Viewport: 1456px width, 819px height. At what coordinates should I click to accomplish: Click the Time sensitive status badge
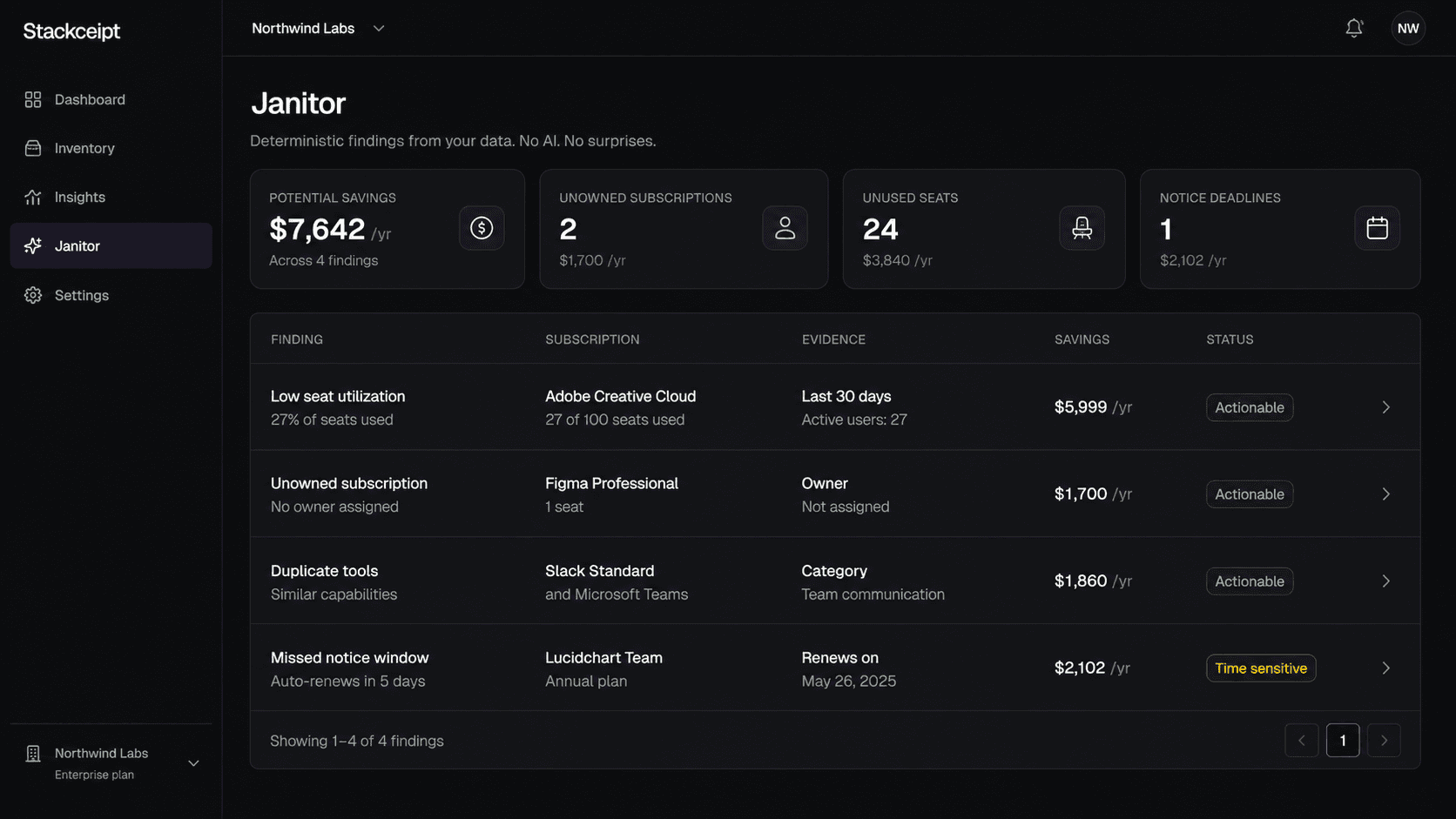click(1260, 668)
